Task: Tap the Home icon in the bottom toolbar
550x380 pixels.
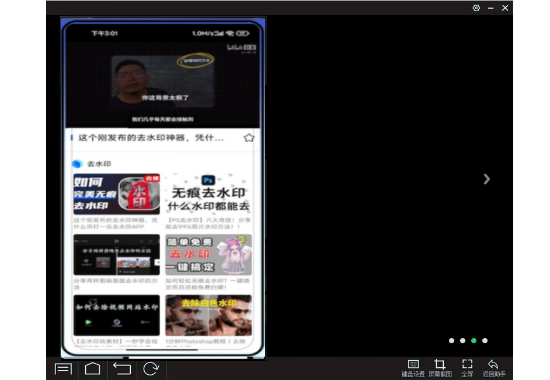Action: (x=93, y=369)
